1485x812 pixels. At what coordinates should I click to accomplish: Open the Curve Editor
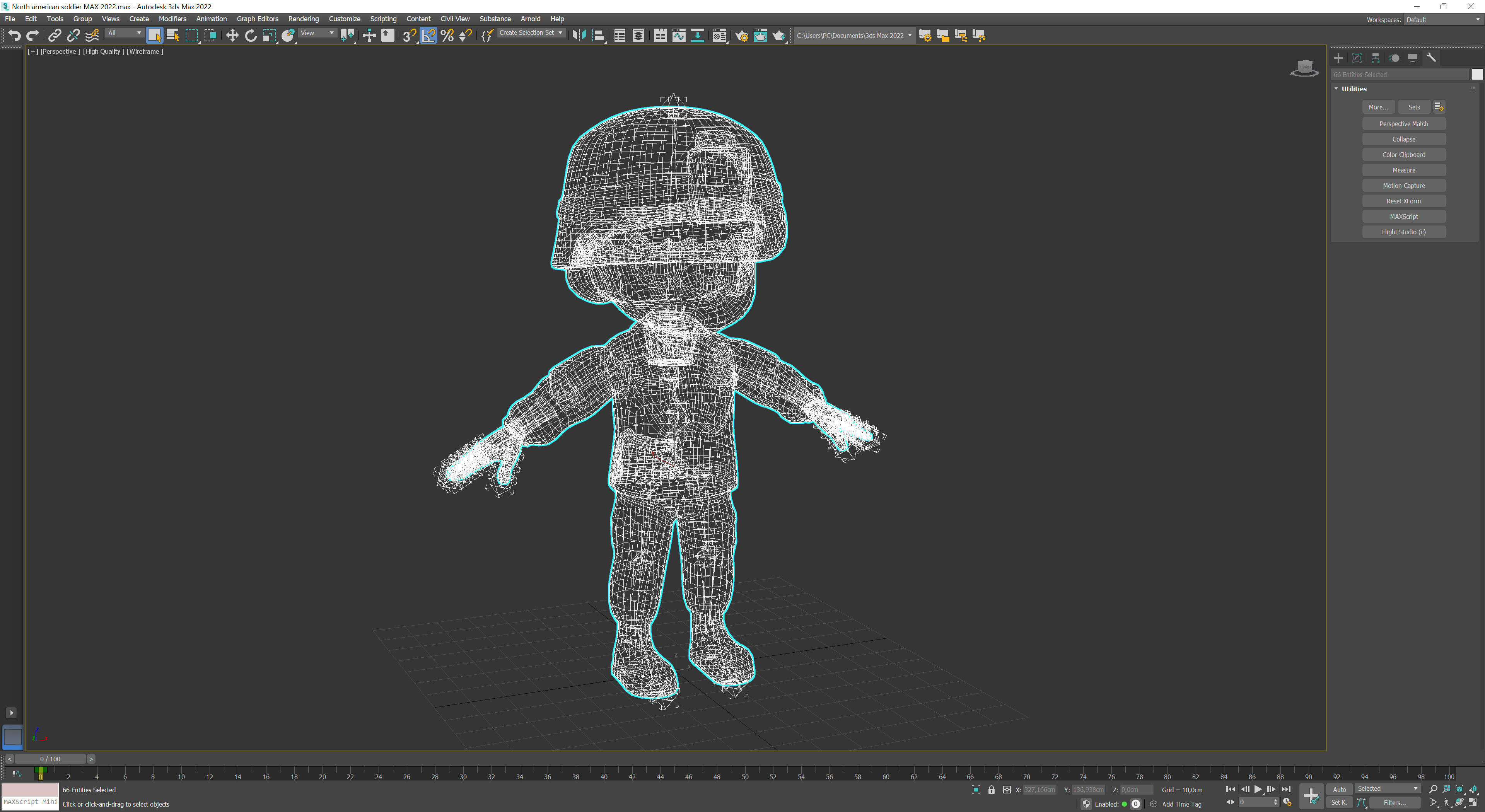(679, 36)
